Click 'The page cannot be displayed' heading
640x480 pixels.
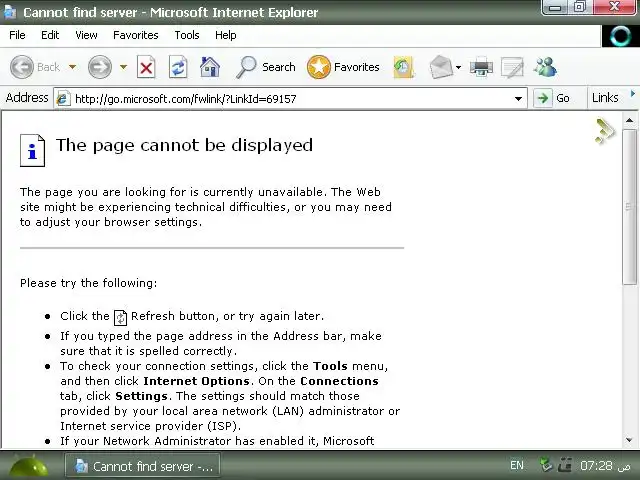tap(184, 146)
